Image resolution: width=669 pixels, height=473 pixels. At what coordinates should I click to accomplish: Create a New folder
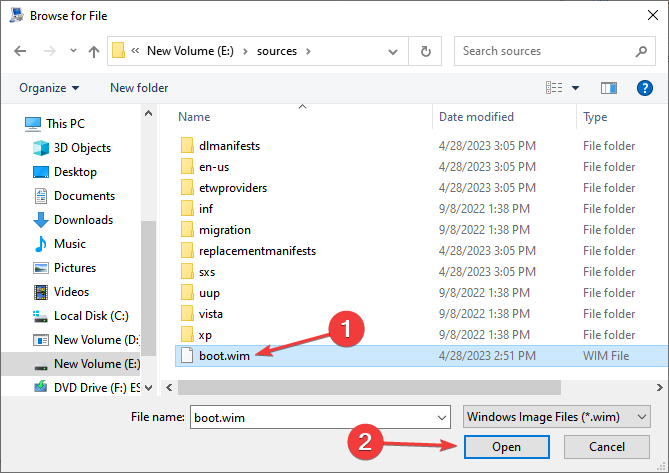139,88
